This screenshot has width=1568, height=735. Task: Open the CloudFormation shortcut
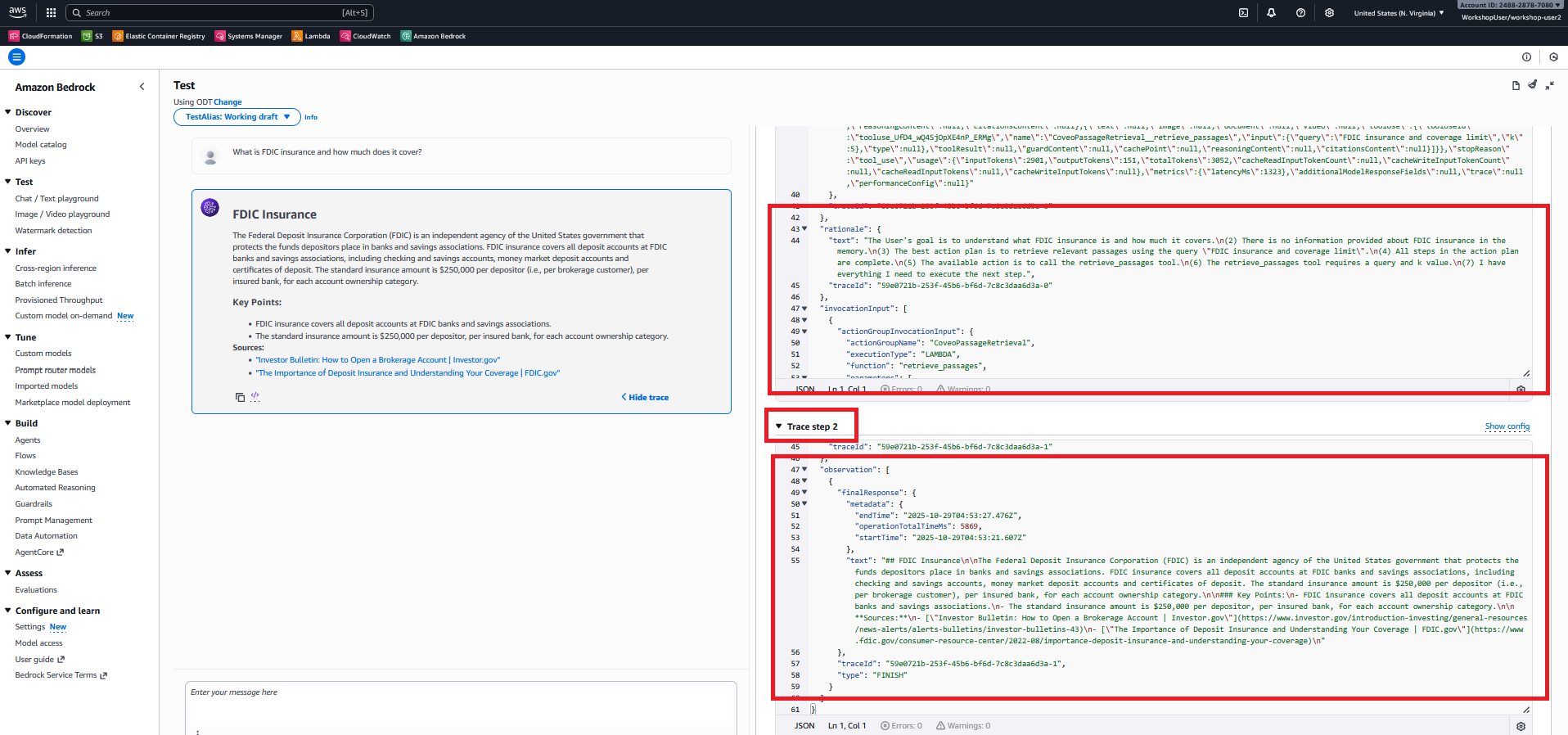pos(40,36)
